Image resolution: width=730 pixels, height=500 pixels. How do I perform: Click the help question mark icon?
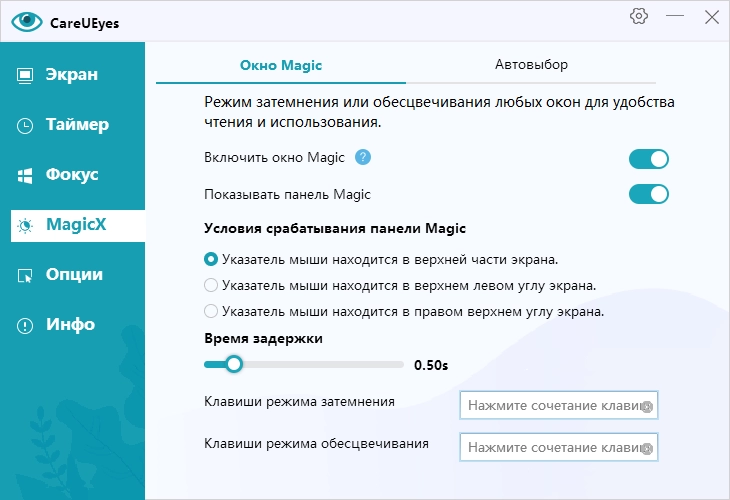363,157
